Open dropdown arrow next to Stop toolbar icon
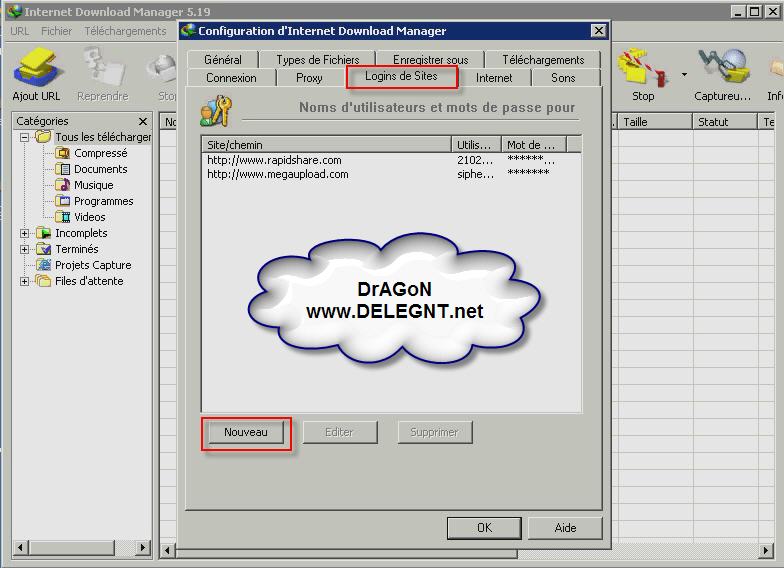Screen dimensions: 784x568 point(684,74)
